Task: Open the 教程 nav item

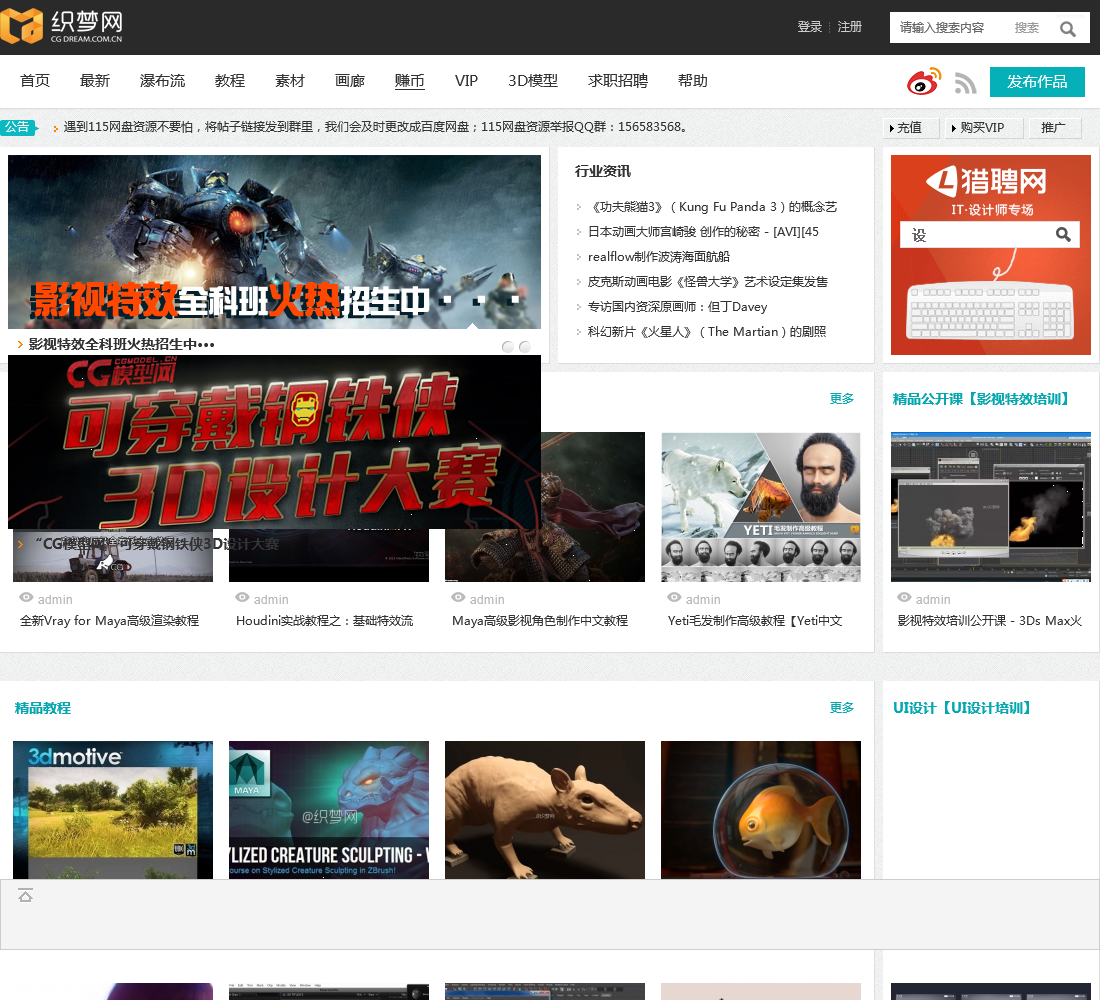Action: tap(229, 81)
